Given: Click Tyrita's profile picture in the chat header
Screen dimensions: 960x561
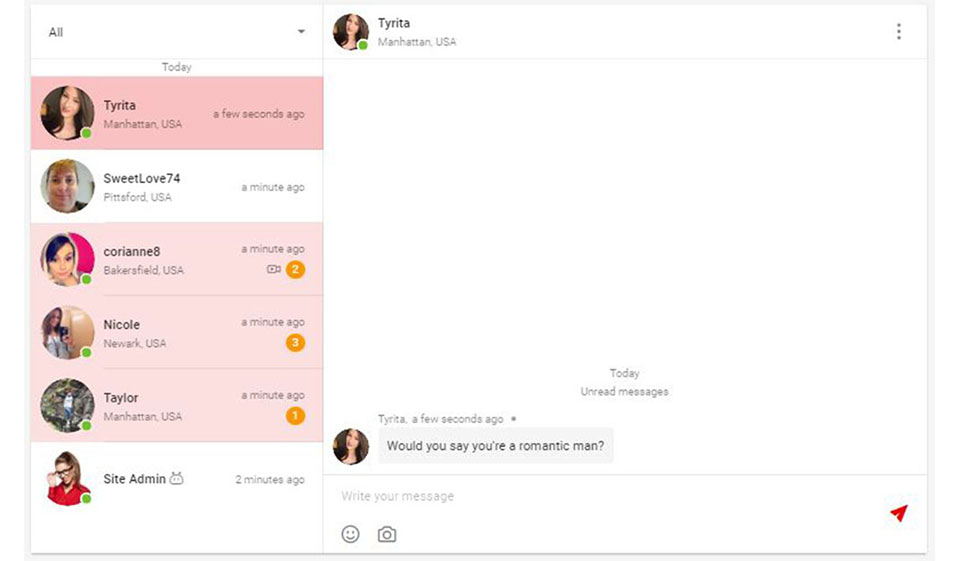Looking at the screenshot, I should 351,32.
